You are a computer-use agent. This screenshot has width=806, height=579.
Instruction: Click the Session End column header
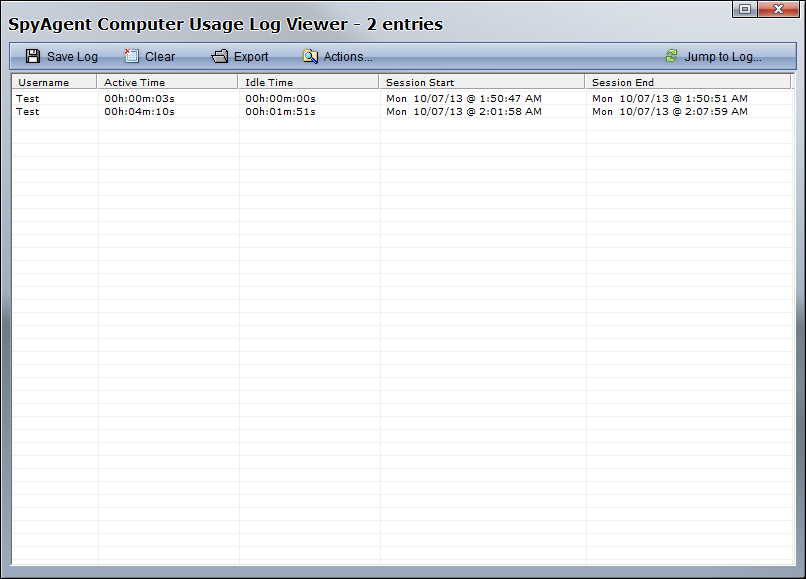point(623,82)
